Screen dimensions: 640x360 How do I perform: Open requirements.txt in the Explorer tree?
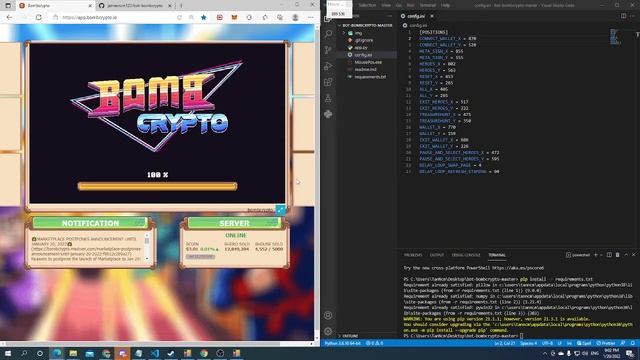(x=370, y=77)
